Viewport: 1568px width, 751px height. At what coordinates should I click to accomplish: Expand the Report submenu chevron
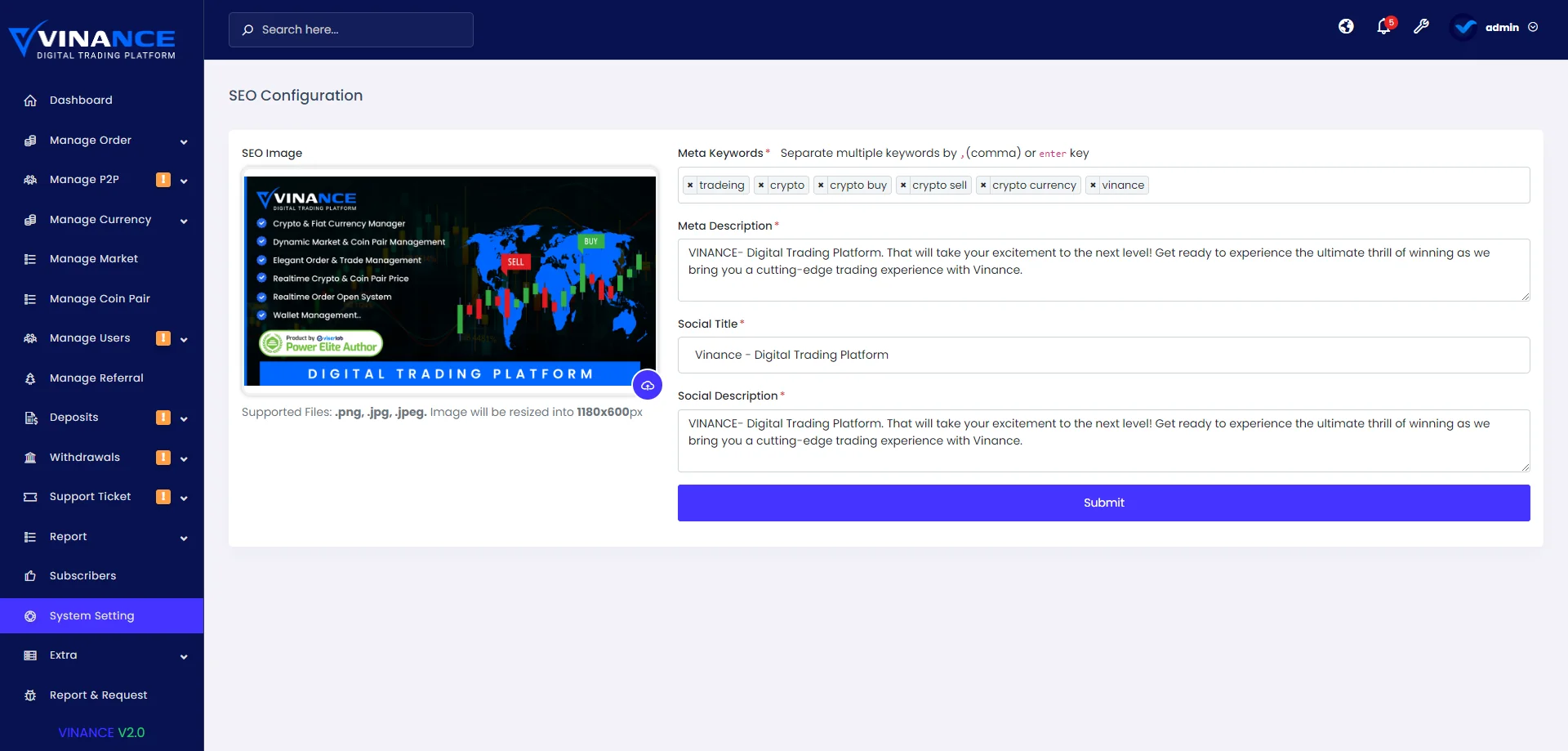184,538
